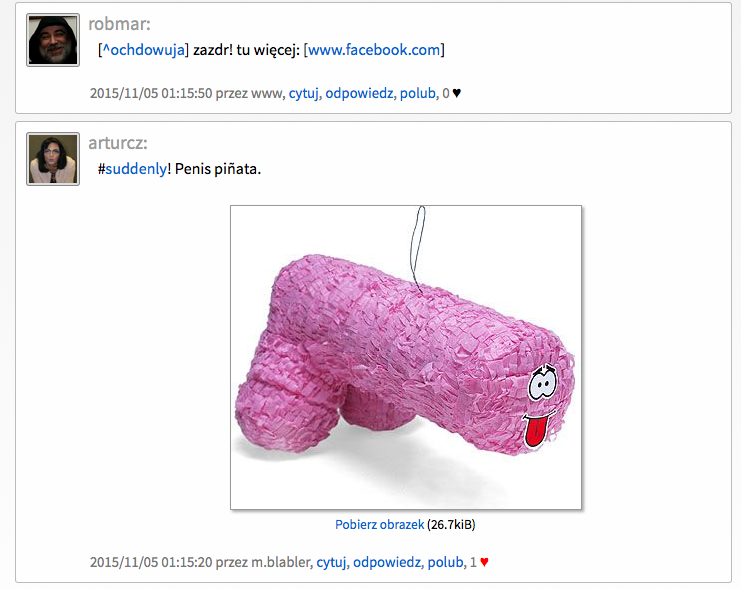The height and width of the screenshot is (589, 741).
Task: Click polub on arturcz's post
Action: (x=445, y=562)
